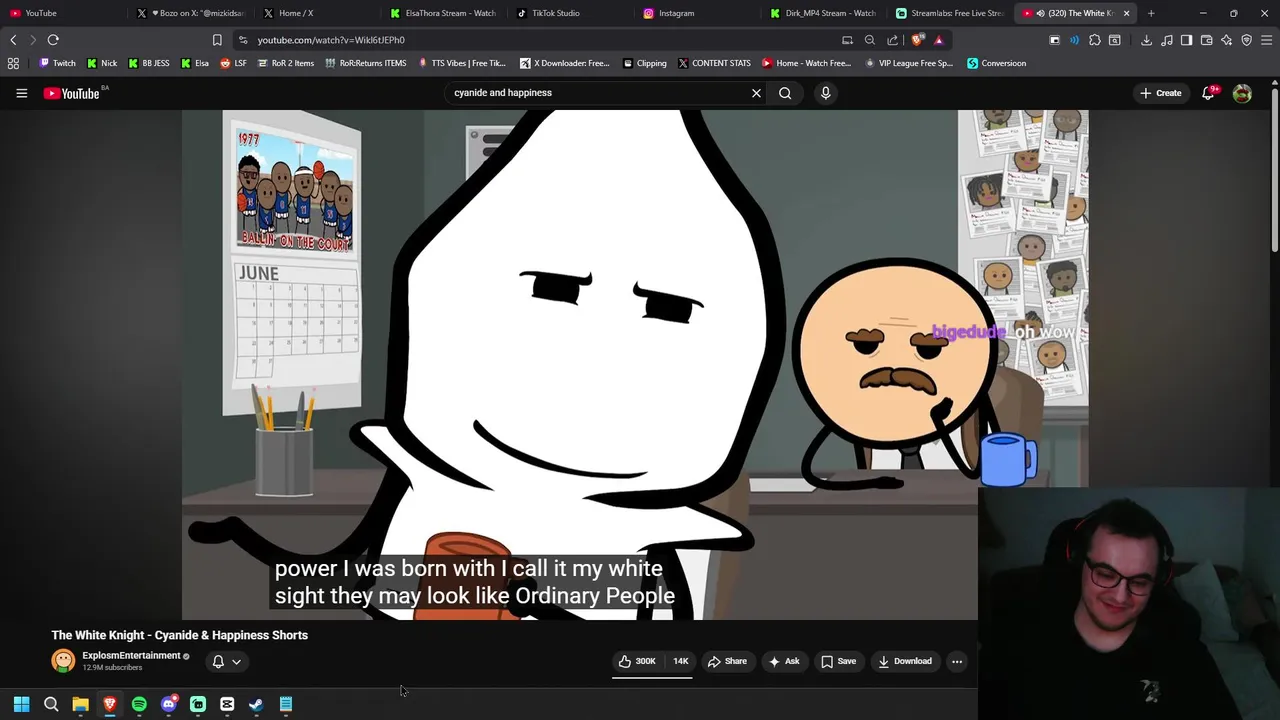Open the Extensions puzzle icon

pos(1095,40)
